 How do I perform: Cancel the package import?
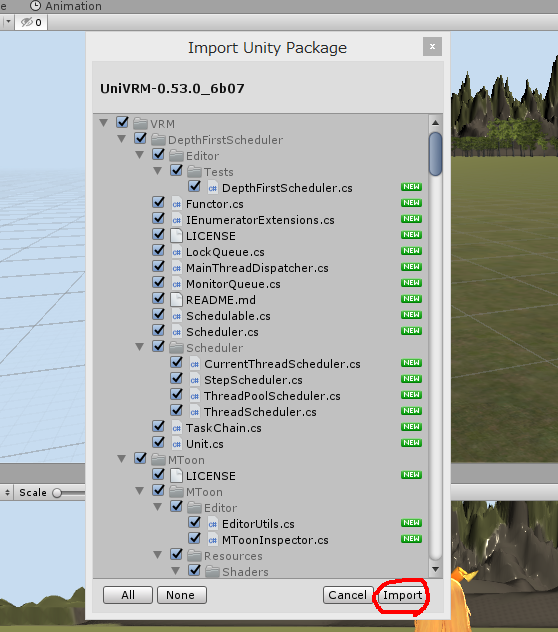coord(348,595)
